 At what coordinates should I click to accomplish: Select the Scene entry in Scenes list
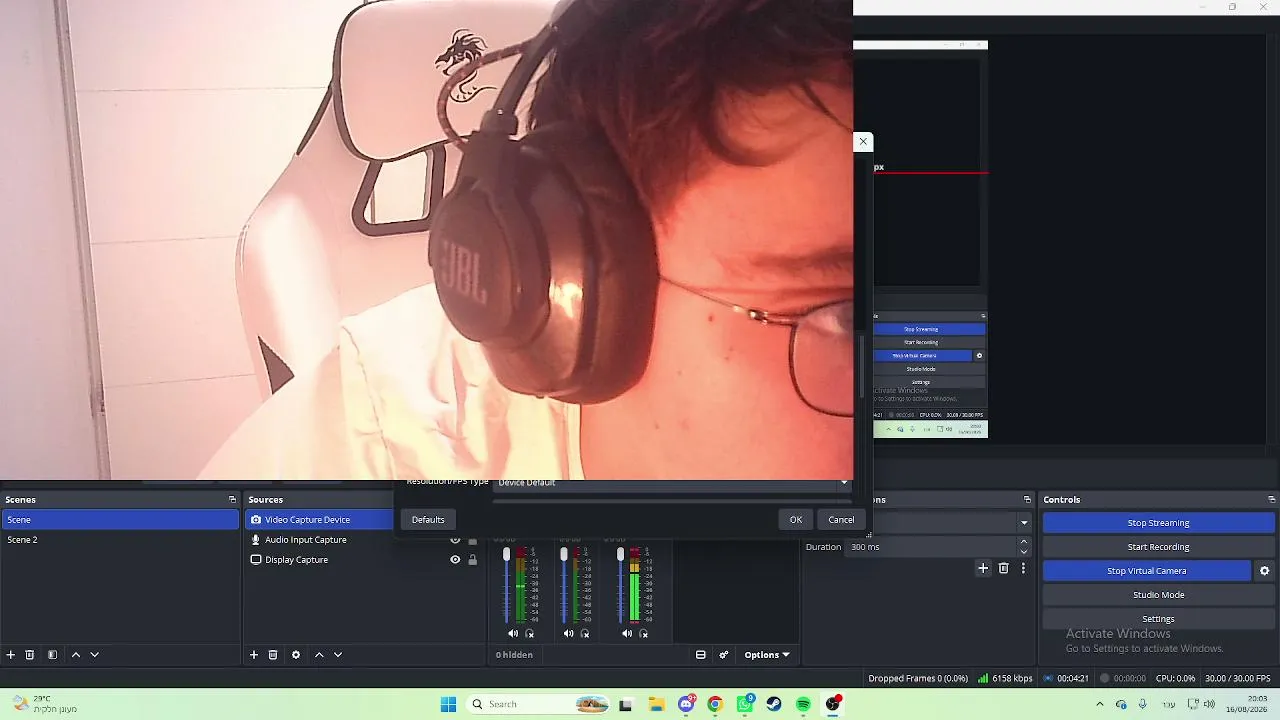coord(121,520)
